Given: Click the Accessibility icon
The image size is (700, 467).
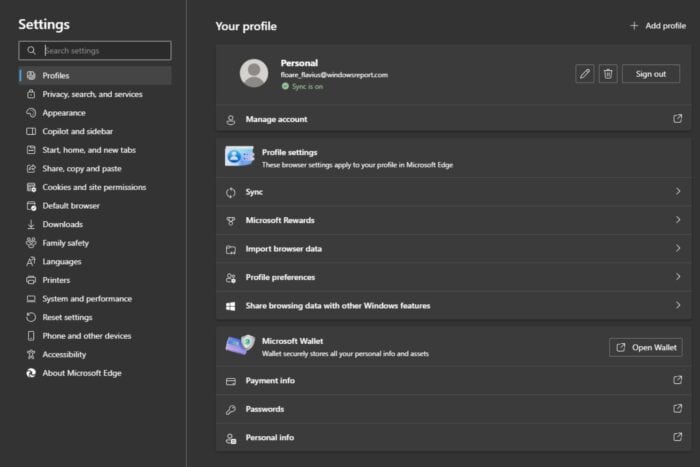Looking at the screenshot, I should coord(31,354).
